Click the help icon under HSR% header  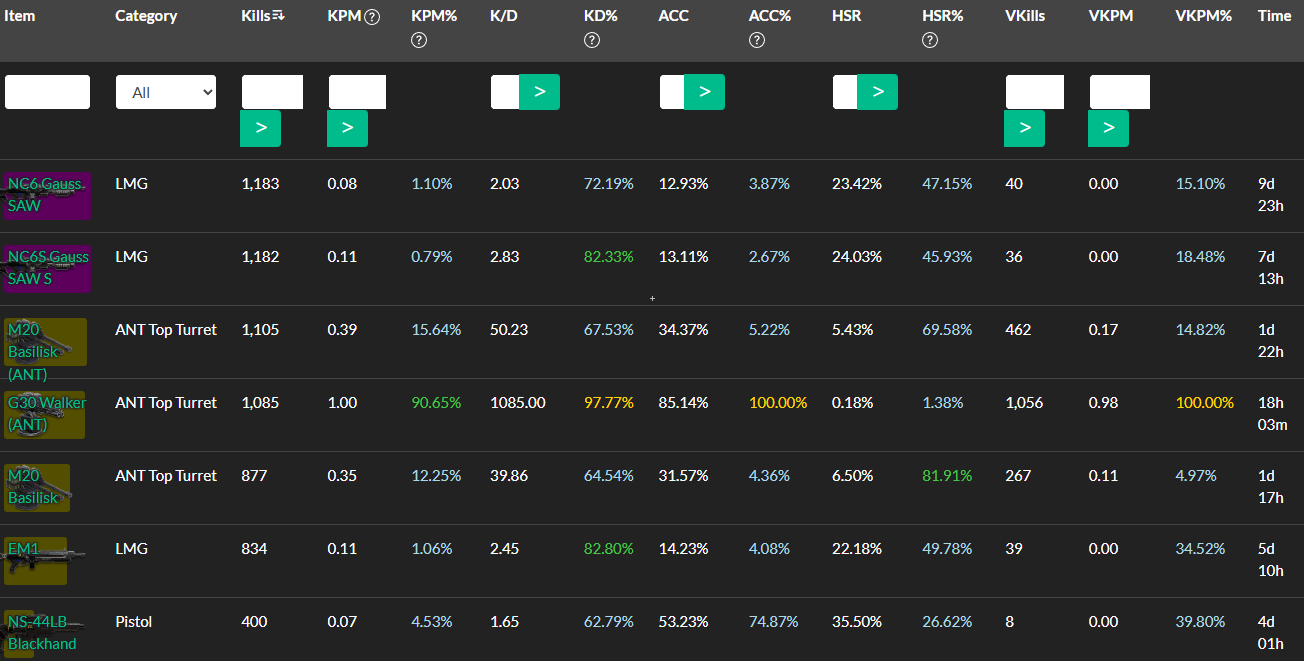tap(930, 40)
